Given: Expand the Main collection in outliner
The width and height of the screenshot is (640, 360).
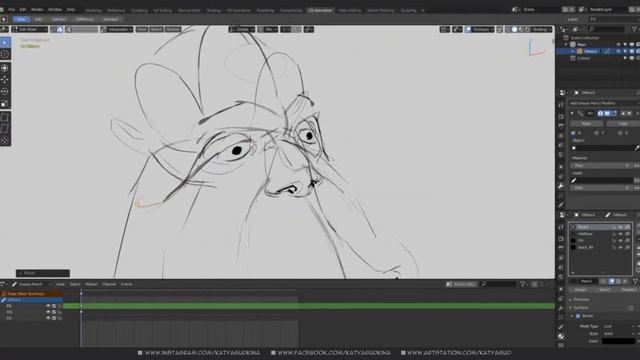Looking at the screenshot, I should [567, 44].
